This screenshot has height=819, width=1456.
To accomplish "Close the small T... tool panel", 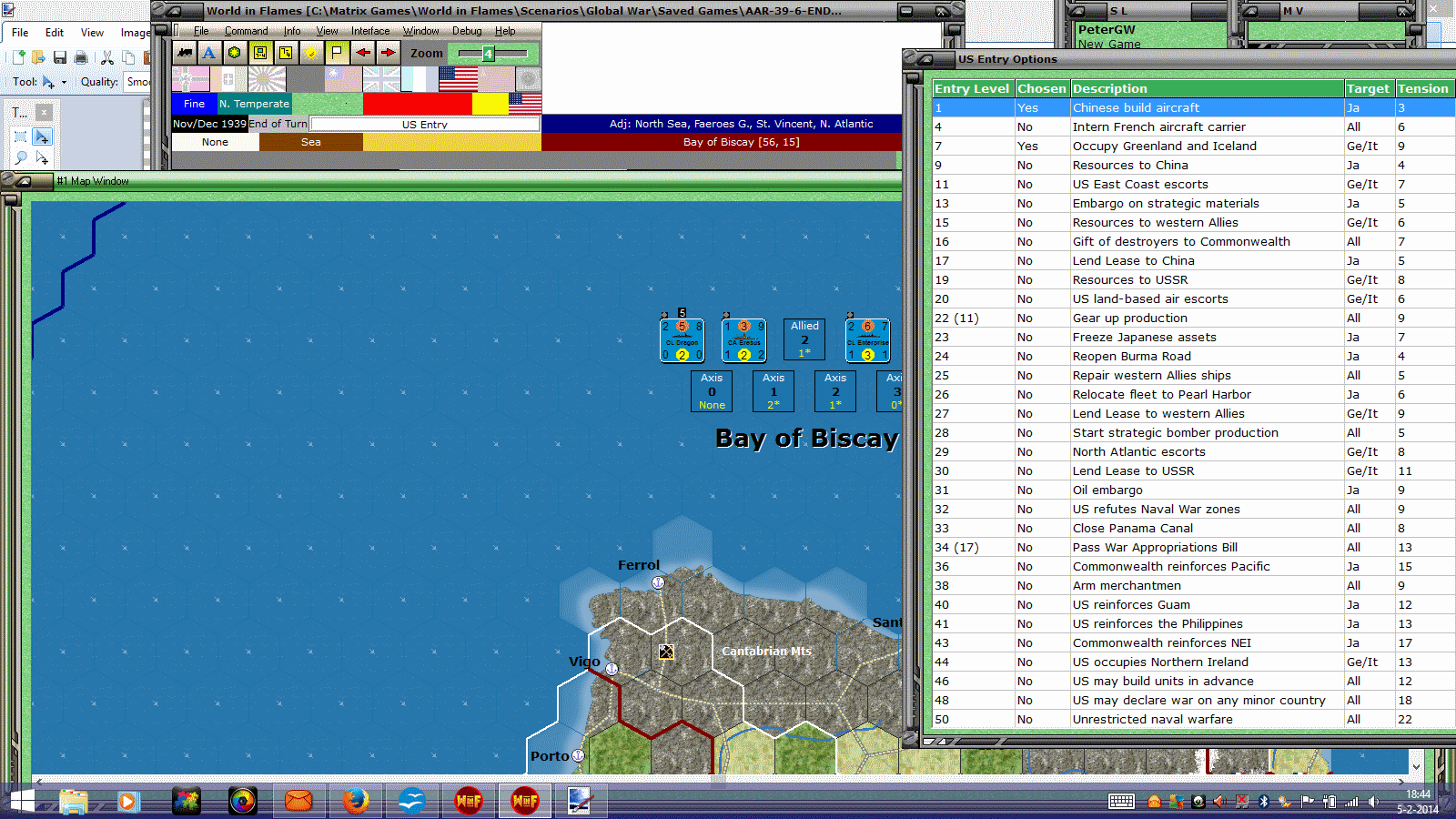I will pos(44,112).
